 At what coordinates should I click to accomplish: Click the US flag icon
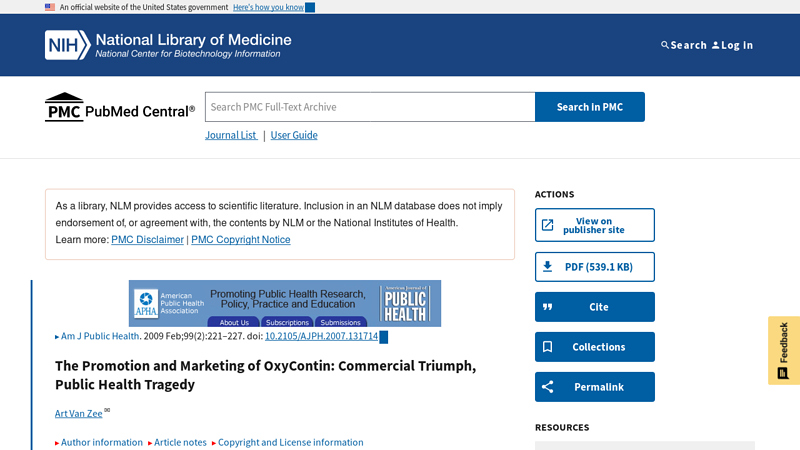[x=49, y=7]
